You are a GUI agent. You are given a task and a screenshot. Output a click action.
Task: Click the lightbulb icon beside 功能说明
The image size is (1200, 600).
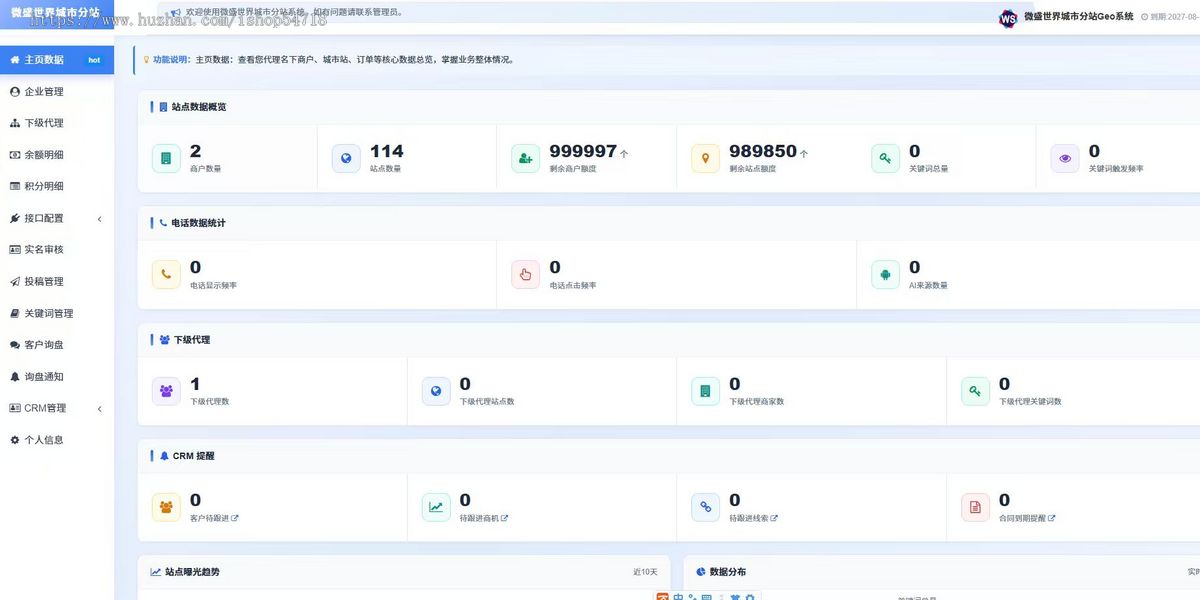(x=146, y=60)
